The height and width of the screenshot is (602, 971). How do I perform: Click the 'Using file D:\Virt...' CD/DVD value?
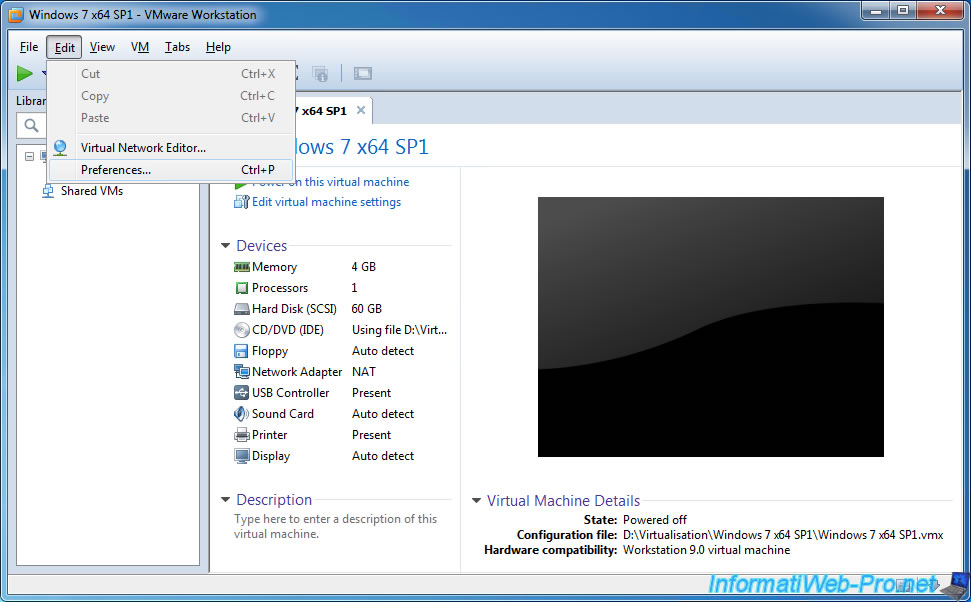pos(399,330)
